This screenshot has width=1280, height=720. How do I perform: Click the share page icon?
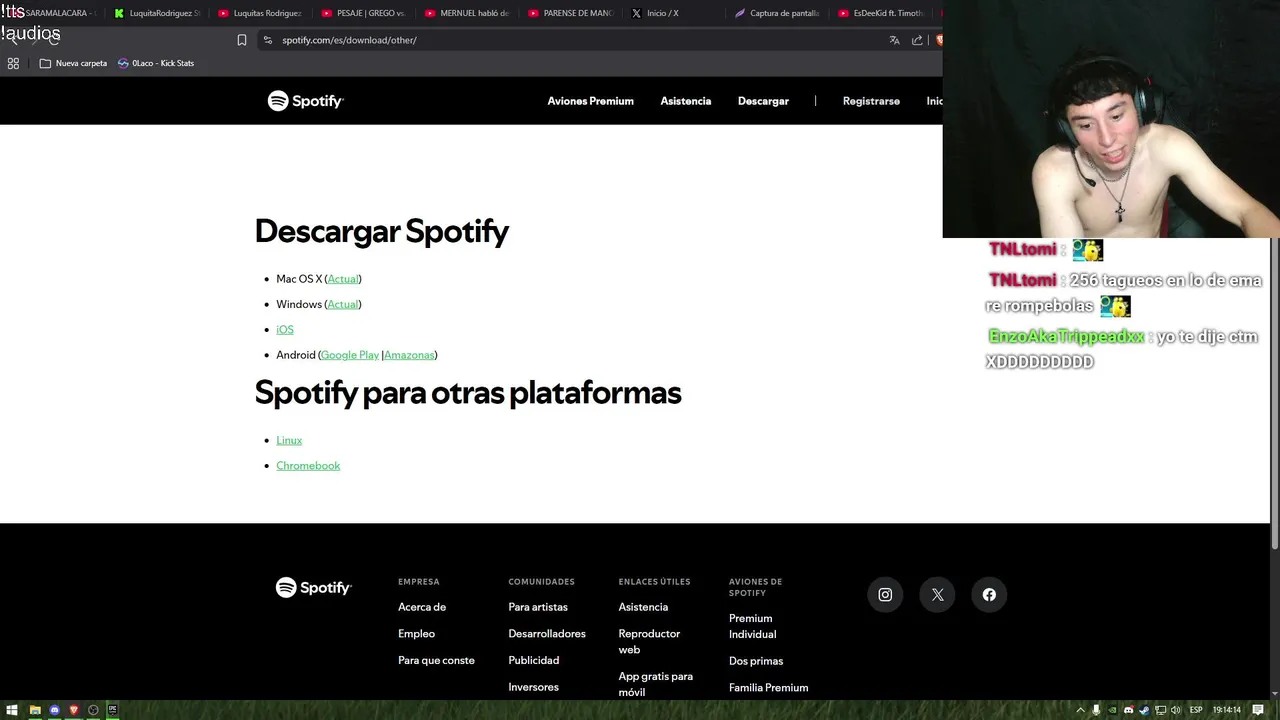pos(917,40)
